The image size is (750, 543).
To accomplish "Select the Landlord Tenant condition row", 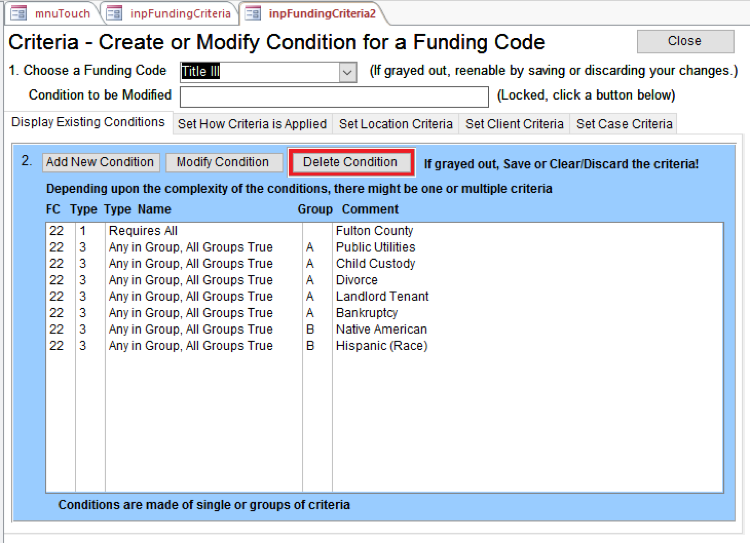I will pos(382,296).
